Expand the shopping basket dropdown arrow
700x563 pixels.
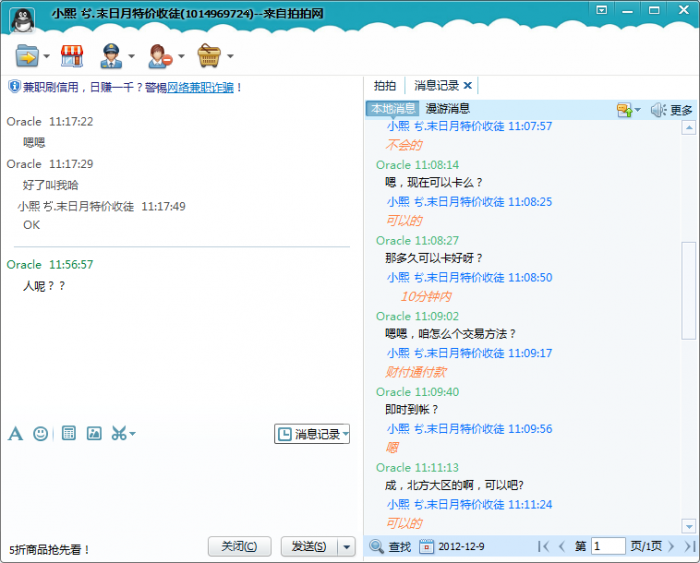pyautogui.click(x=230, y=56)
